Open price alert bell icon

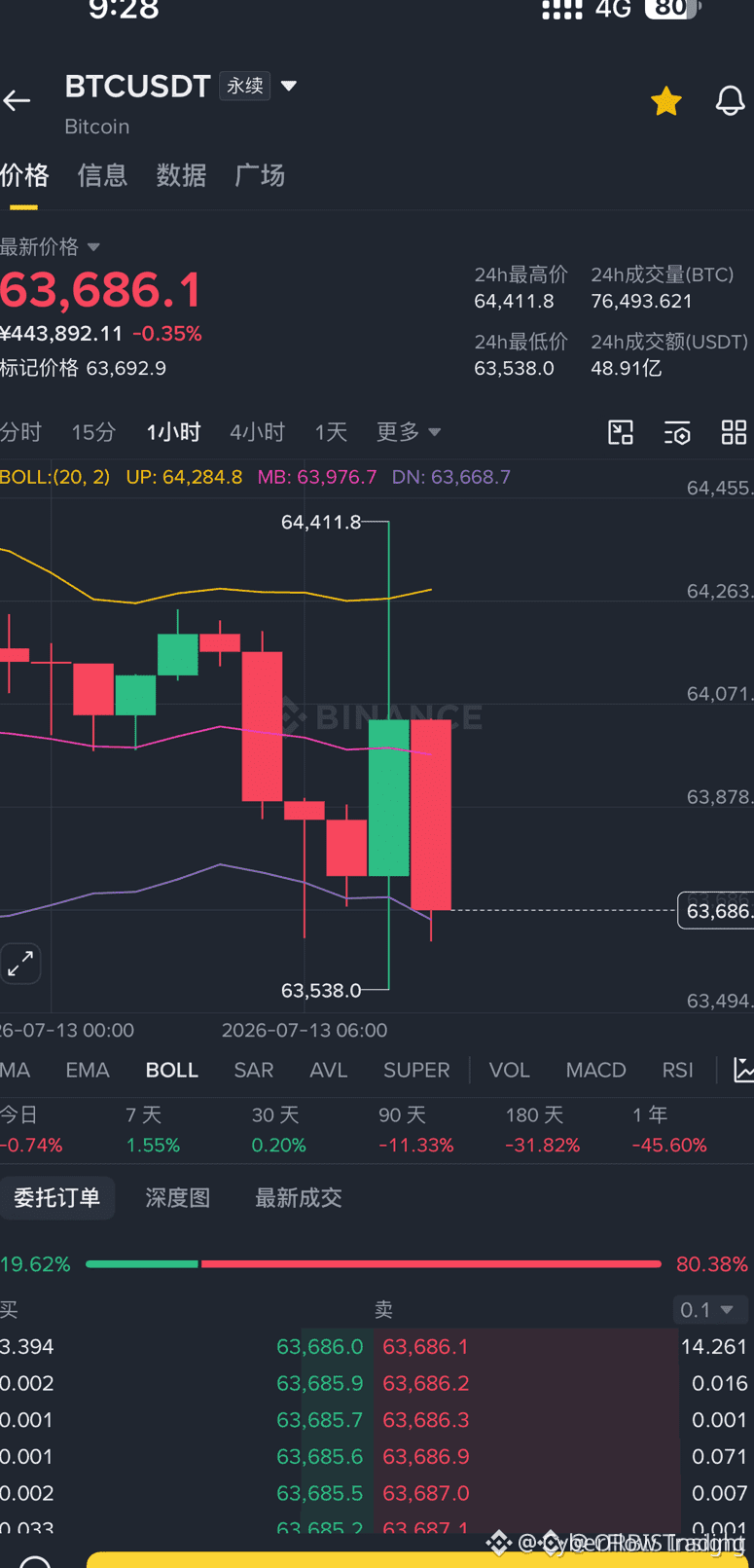point(731,101)
